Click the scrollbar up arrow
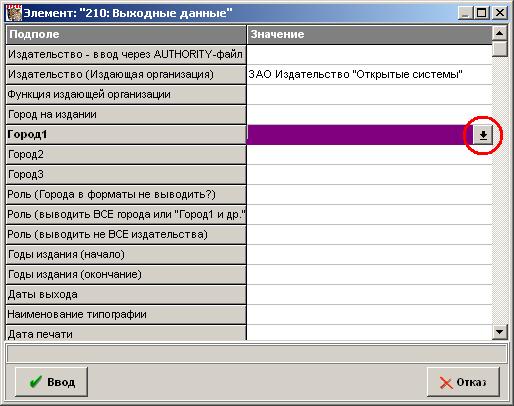The width and height of the screenshot is (514, 406). click(499, 33)
